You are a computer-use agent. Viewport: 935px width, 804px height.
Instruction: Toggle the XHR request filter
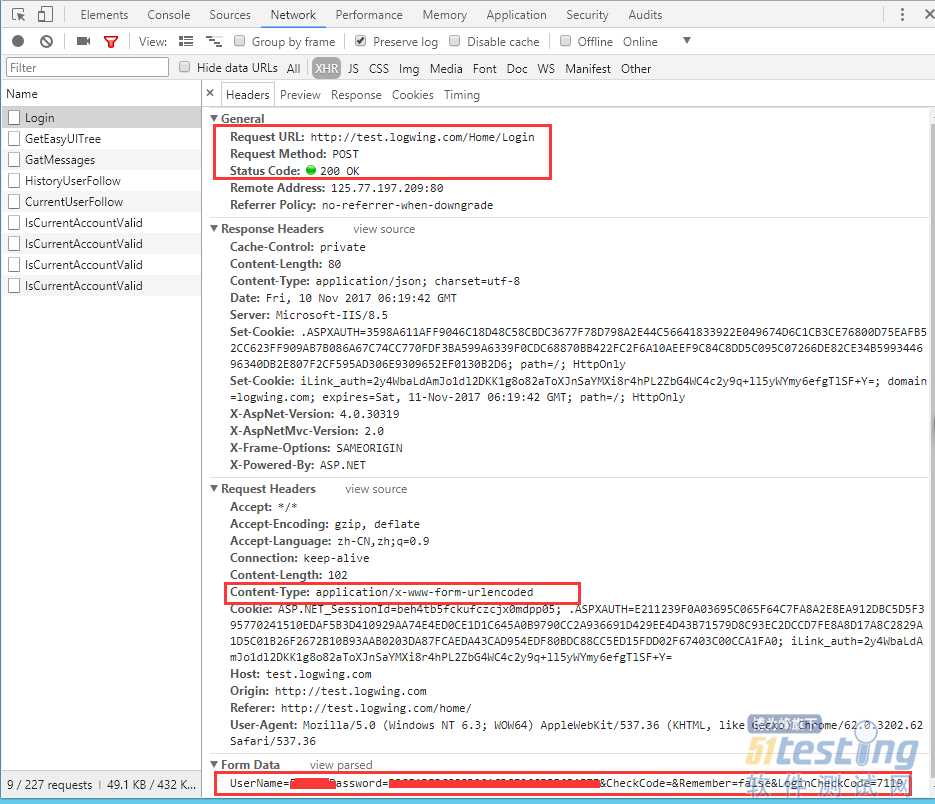(x=326, y=69)
